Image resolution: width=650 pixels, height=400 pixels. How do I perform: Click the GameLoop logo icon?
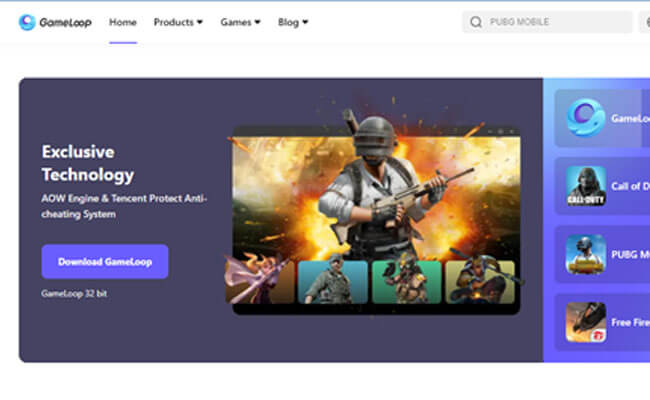pyautogui.click(x=27, y=22)
